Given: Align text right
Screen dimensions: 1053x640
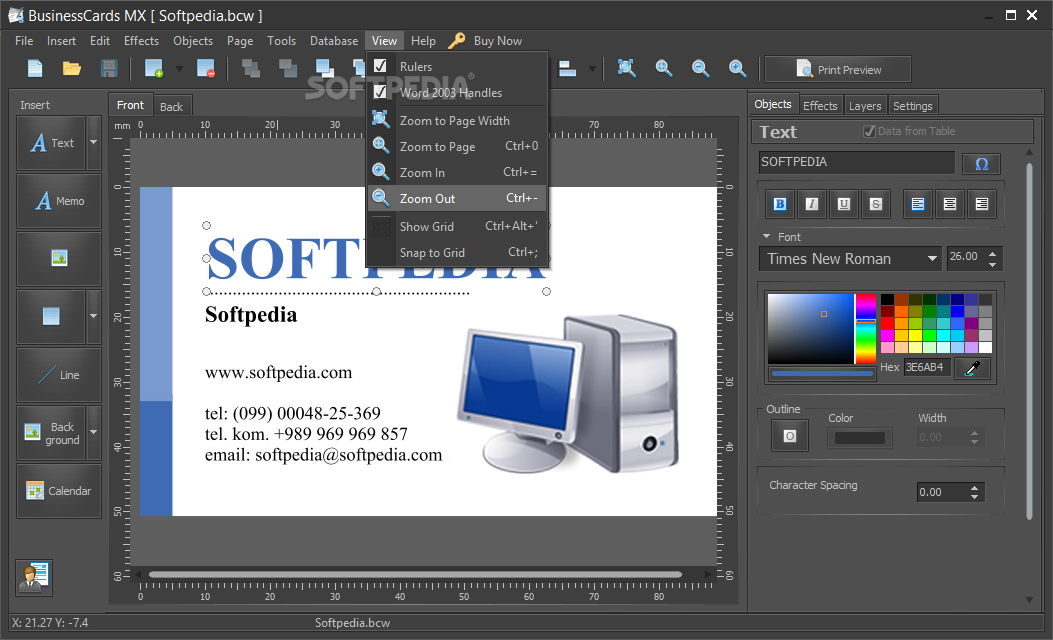Looking at the screenshot, I should point(982,204).
